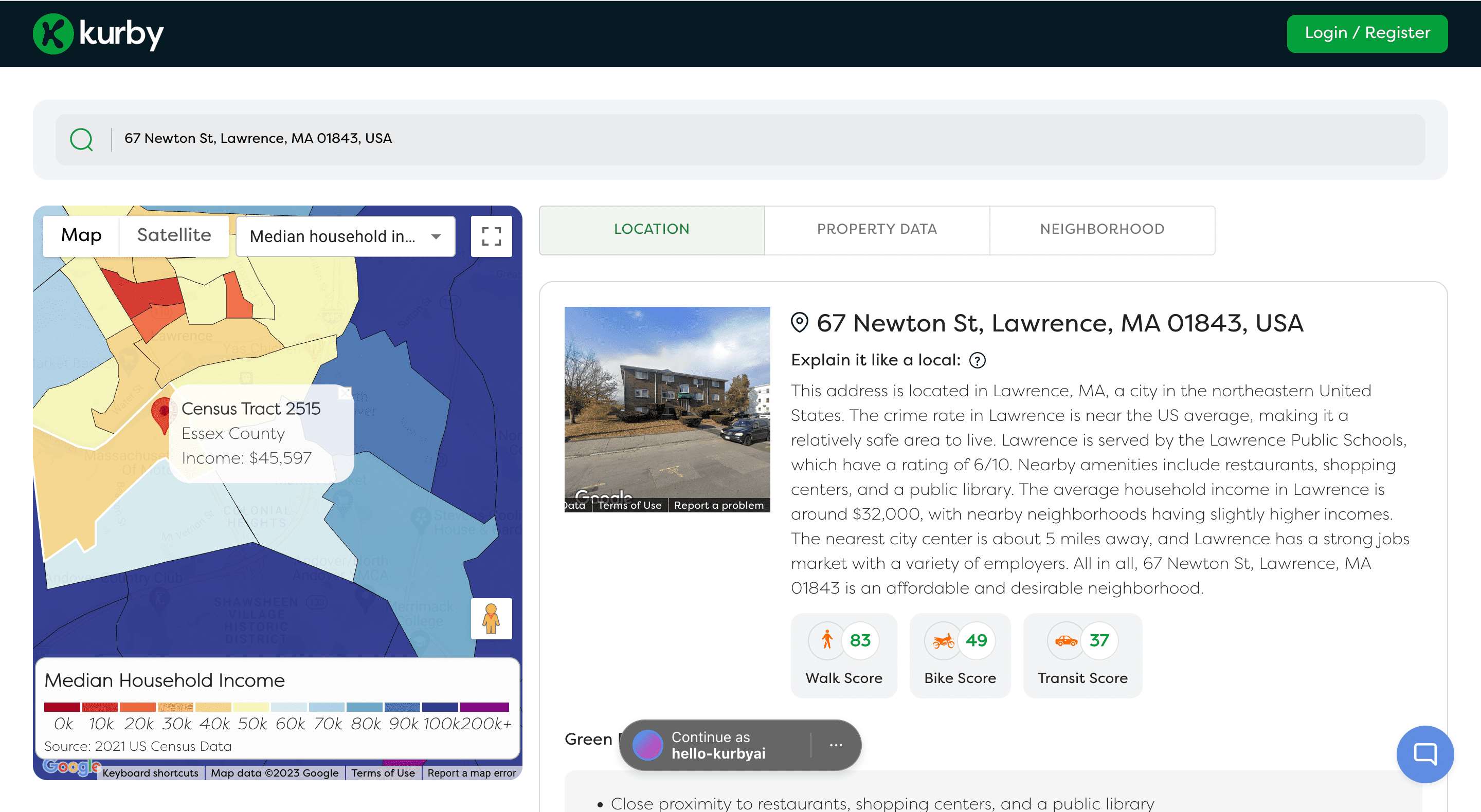
Task: Switch map to Satellite view
Action: click(x=174, y=235)
